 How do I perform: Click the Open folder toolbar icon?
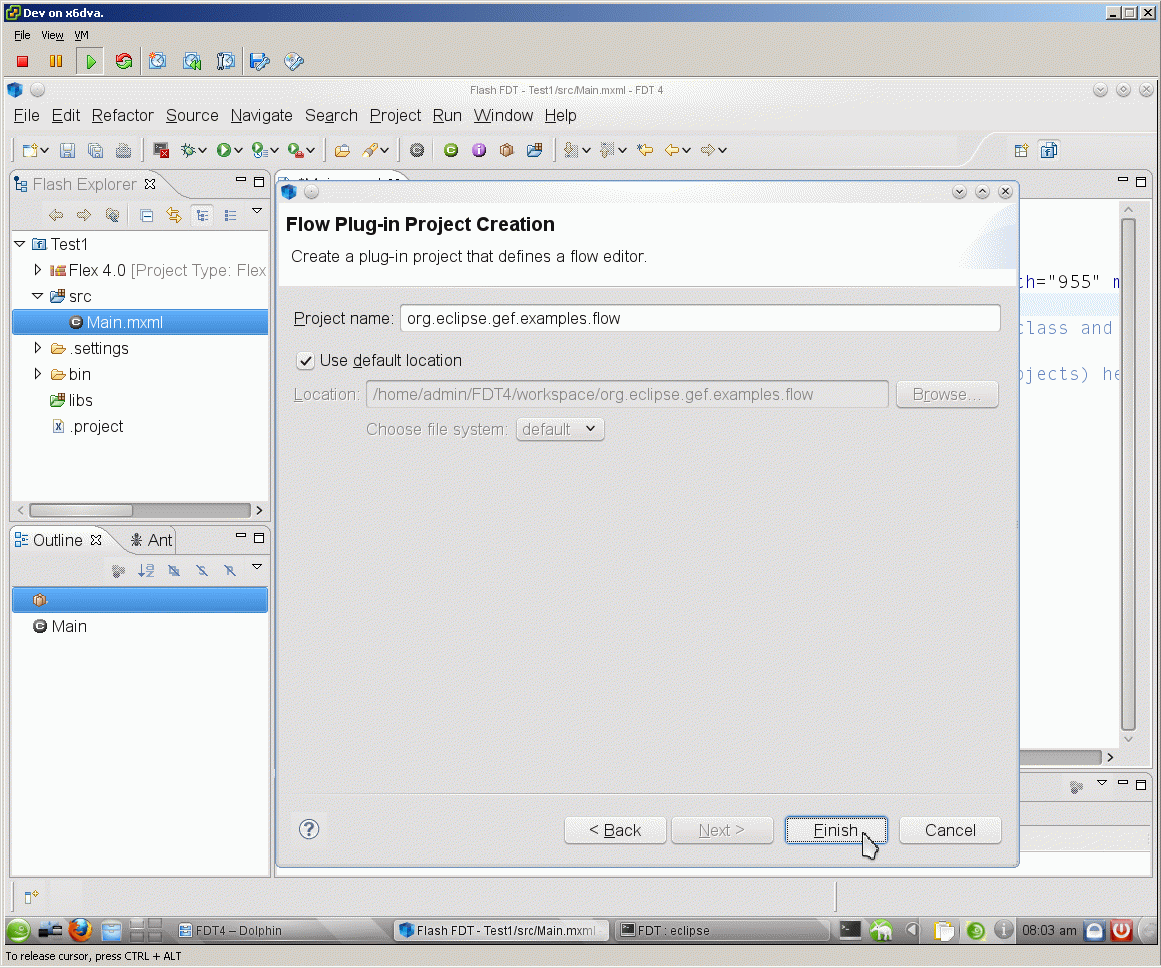342,150
